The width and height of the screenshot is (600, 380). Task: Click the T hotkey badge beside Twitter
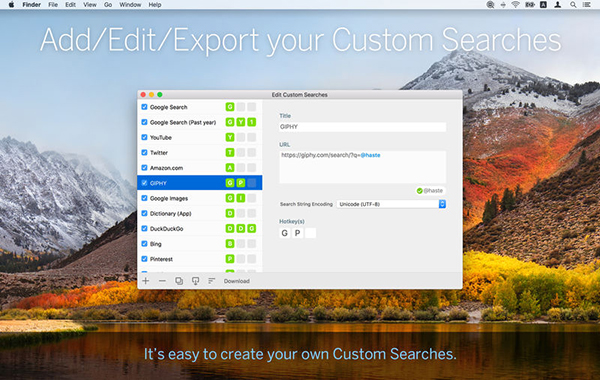230,153
